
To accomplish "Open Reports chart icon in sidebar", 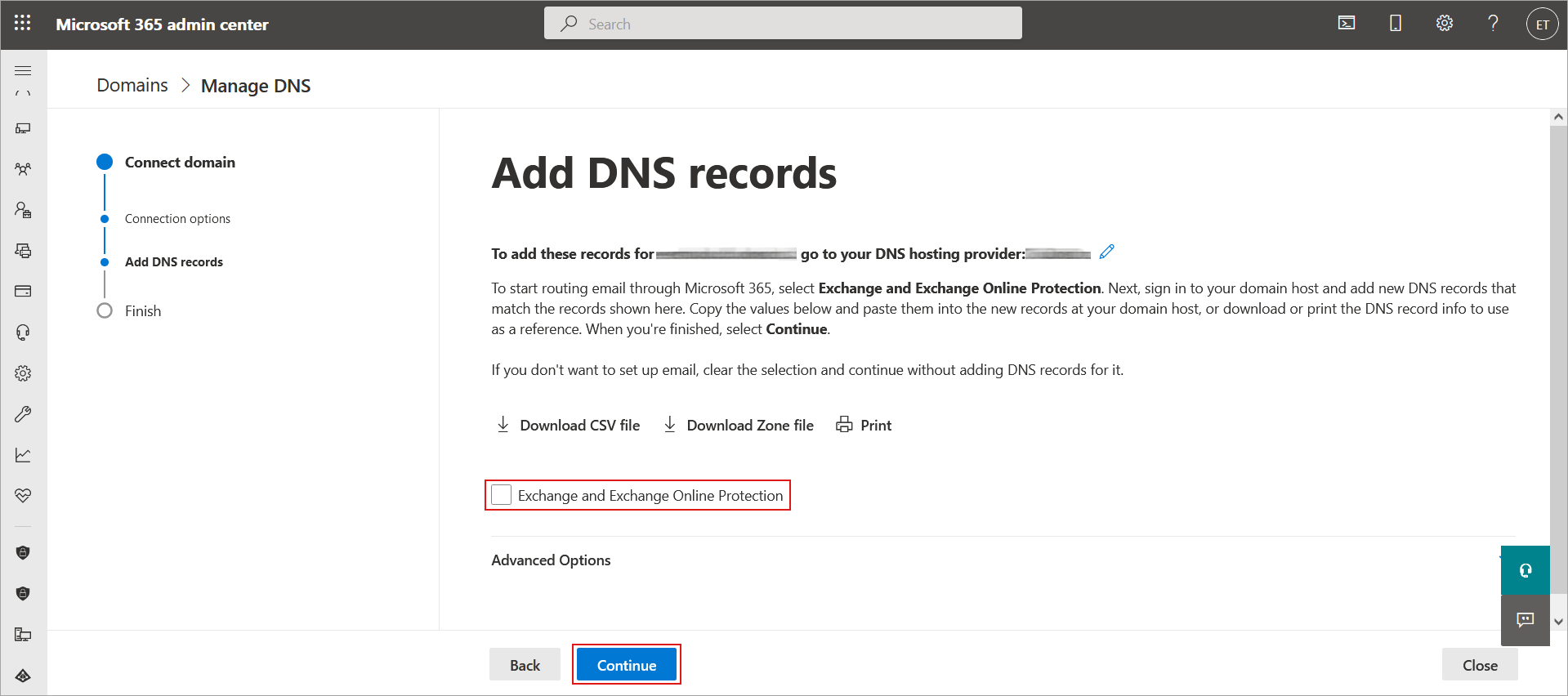I will (x=23, y=455).
